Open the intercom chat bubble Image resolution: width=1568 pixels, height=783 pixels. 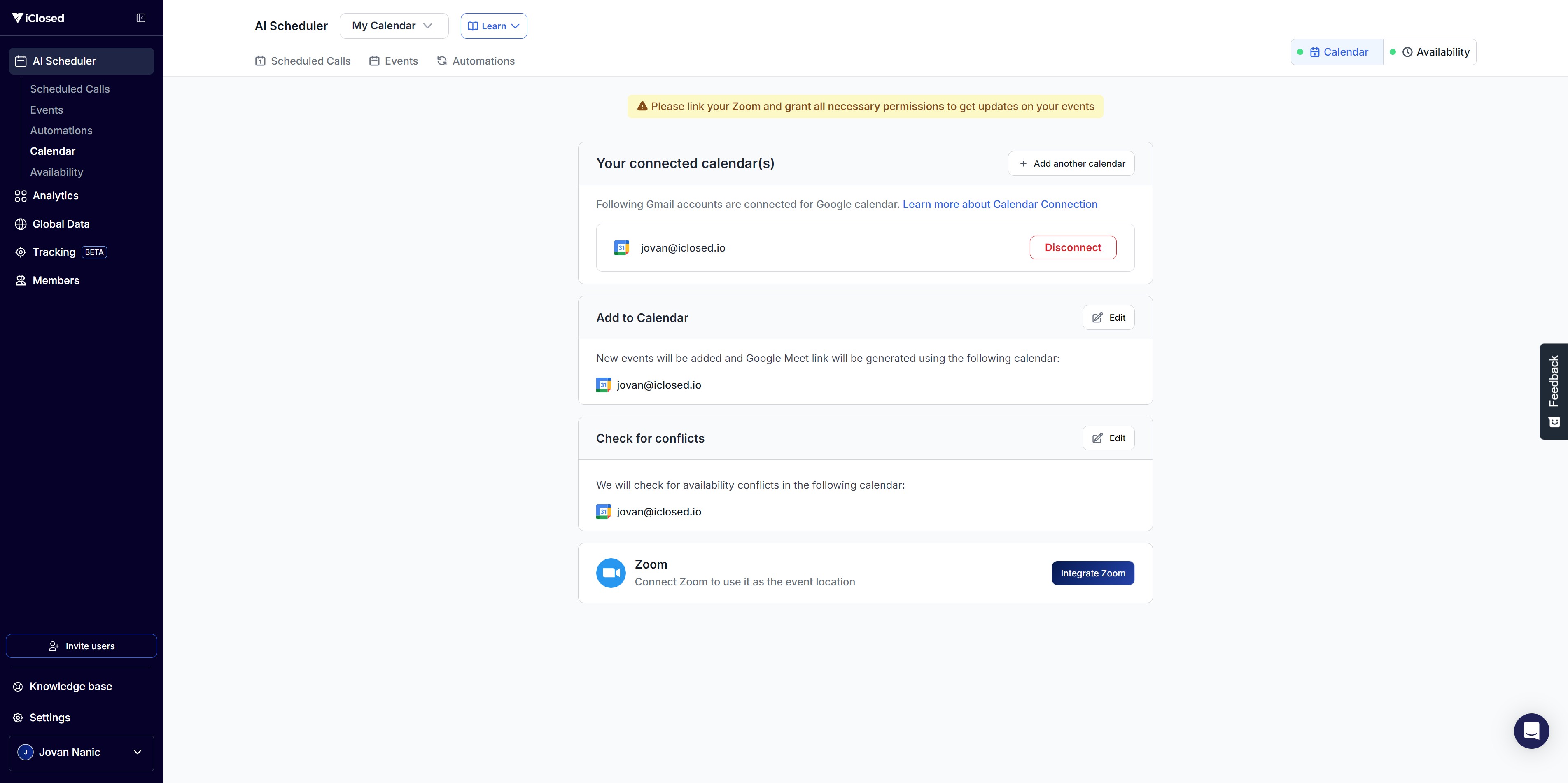pyautogui.click(x=1531, y=731)
